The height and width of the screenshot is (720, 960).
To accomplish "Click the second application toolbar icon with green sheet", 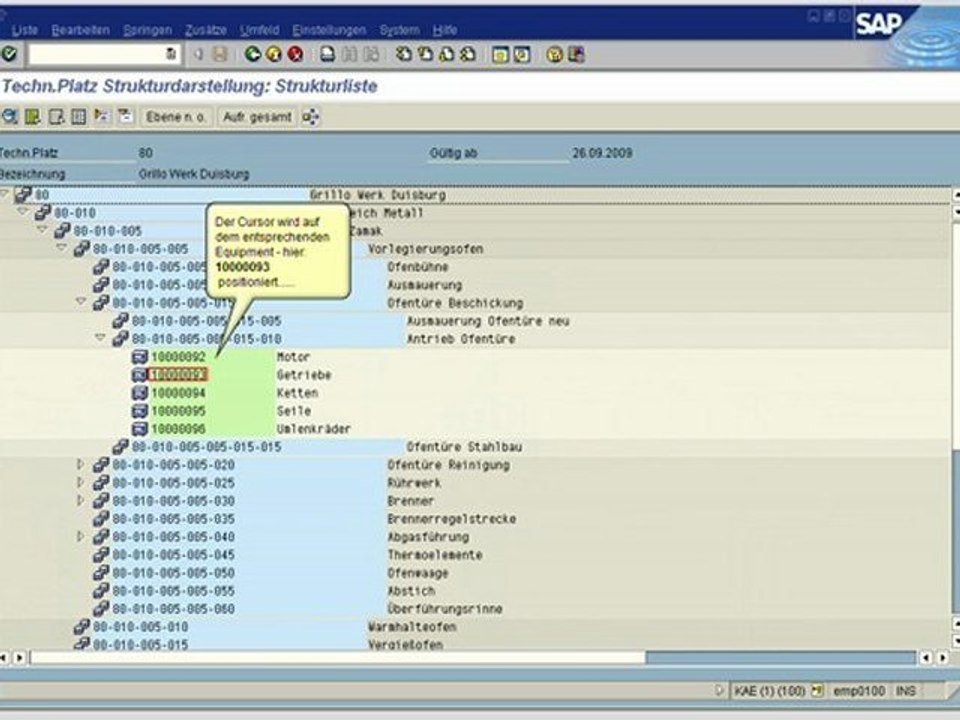I will (32, 116).
